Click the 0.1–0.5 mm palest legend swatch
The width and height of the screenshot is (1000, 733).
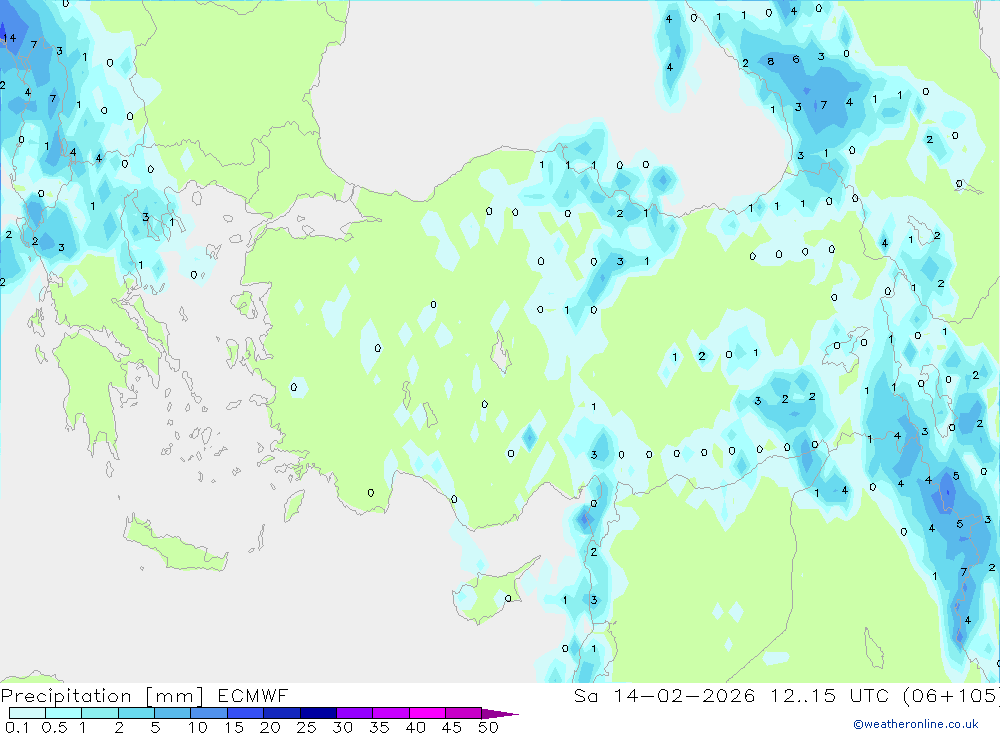pos(27,713)
